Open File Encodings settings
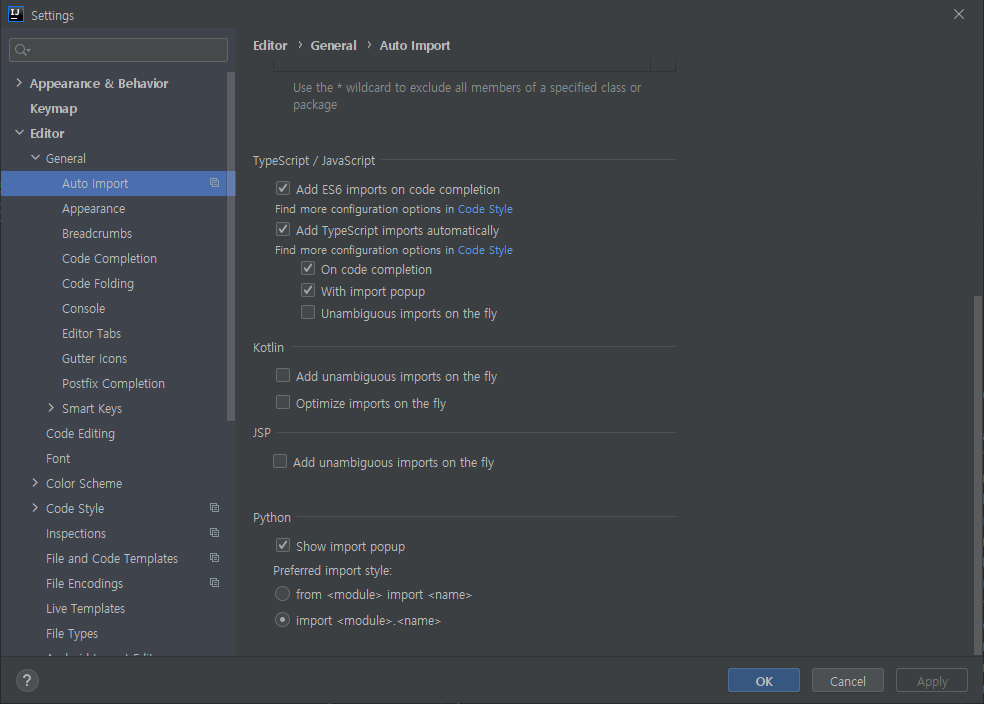The height and width of the screenshot is (704, 984). pos(84,584)
